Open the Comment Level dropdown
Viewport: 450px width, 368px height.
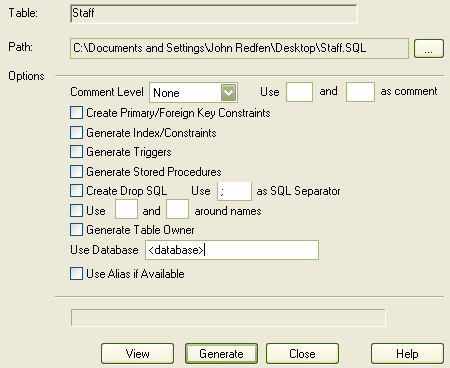tap(193, 92)
